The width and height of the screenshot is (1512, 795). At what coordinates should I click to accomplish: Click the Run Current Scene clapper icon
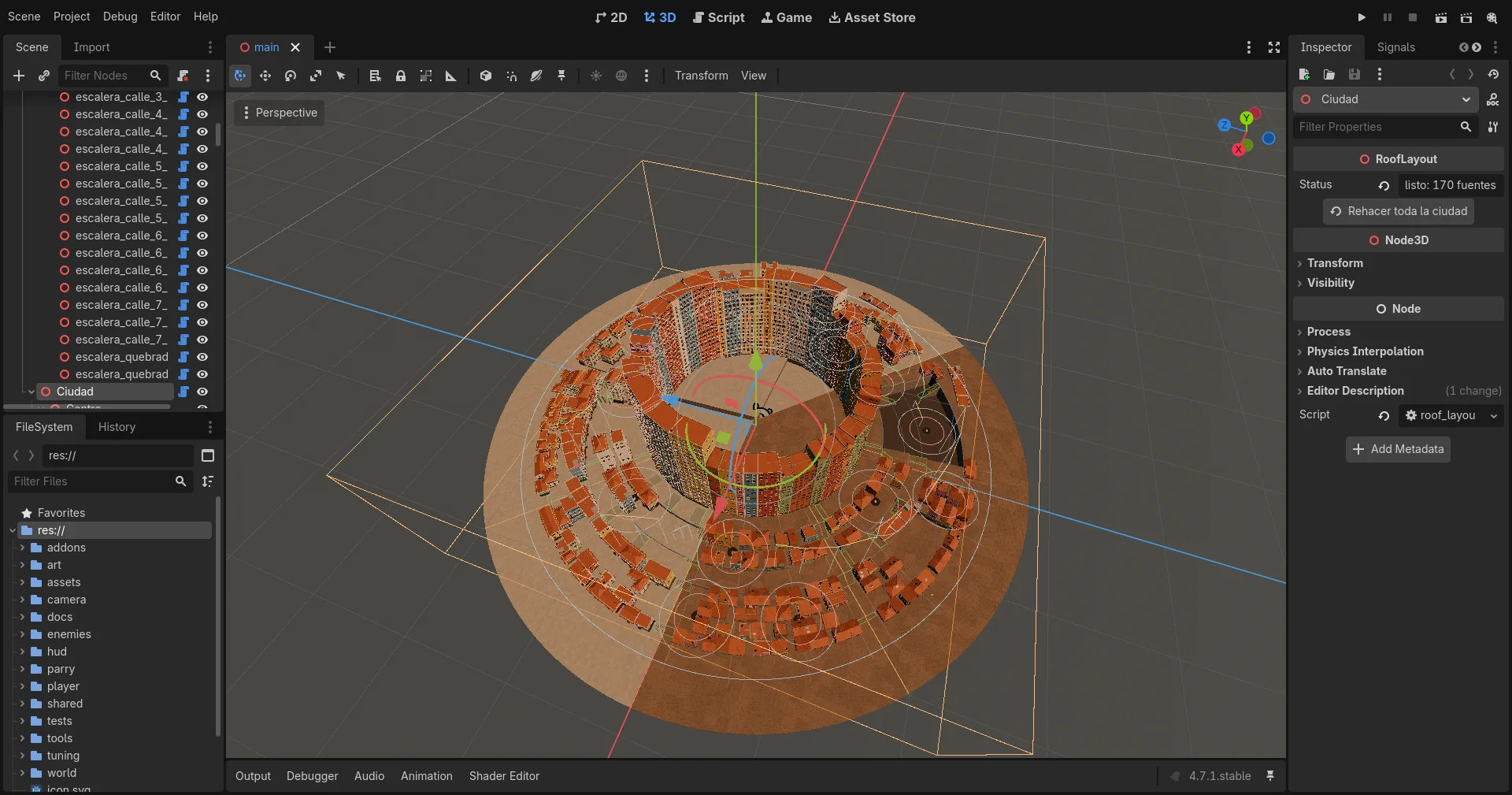coord(1440,17)
